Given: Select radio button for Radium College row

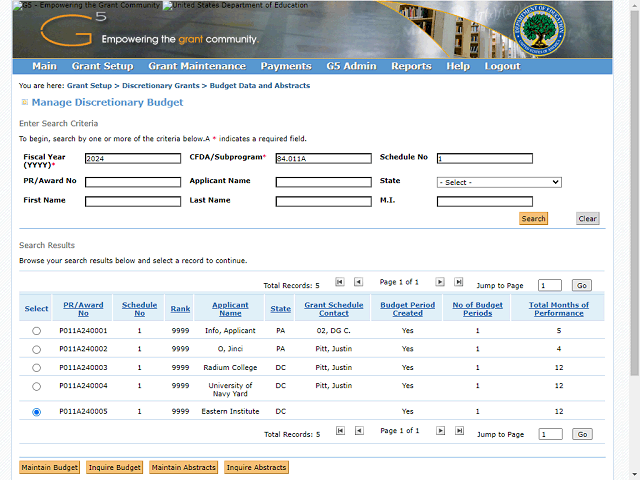Looking at the screenshot, I should [37, 368].
